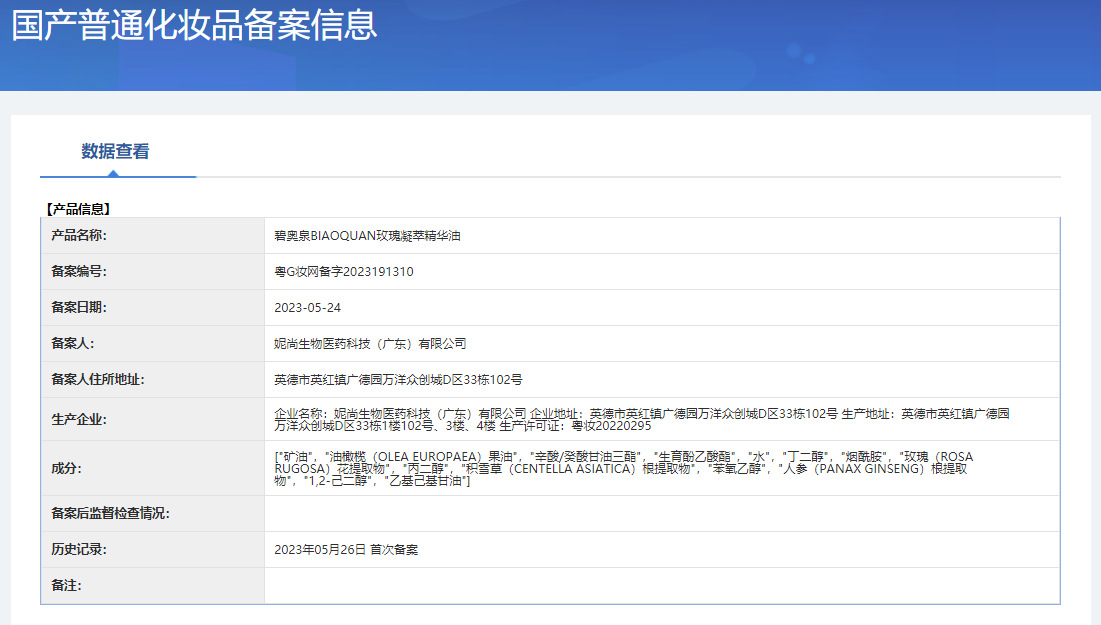Viewport: 1101px width, 625px height.
Task: Click the ingredients list starting with 矿油
Action: [x=624, y=468]
